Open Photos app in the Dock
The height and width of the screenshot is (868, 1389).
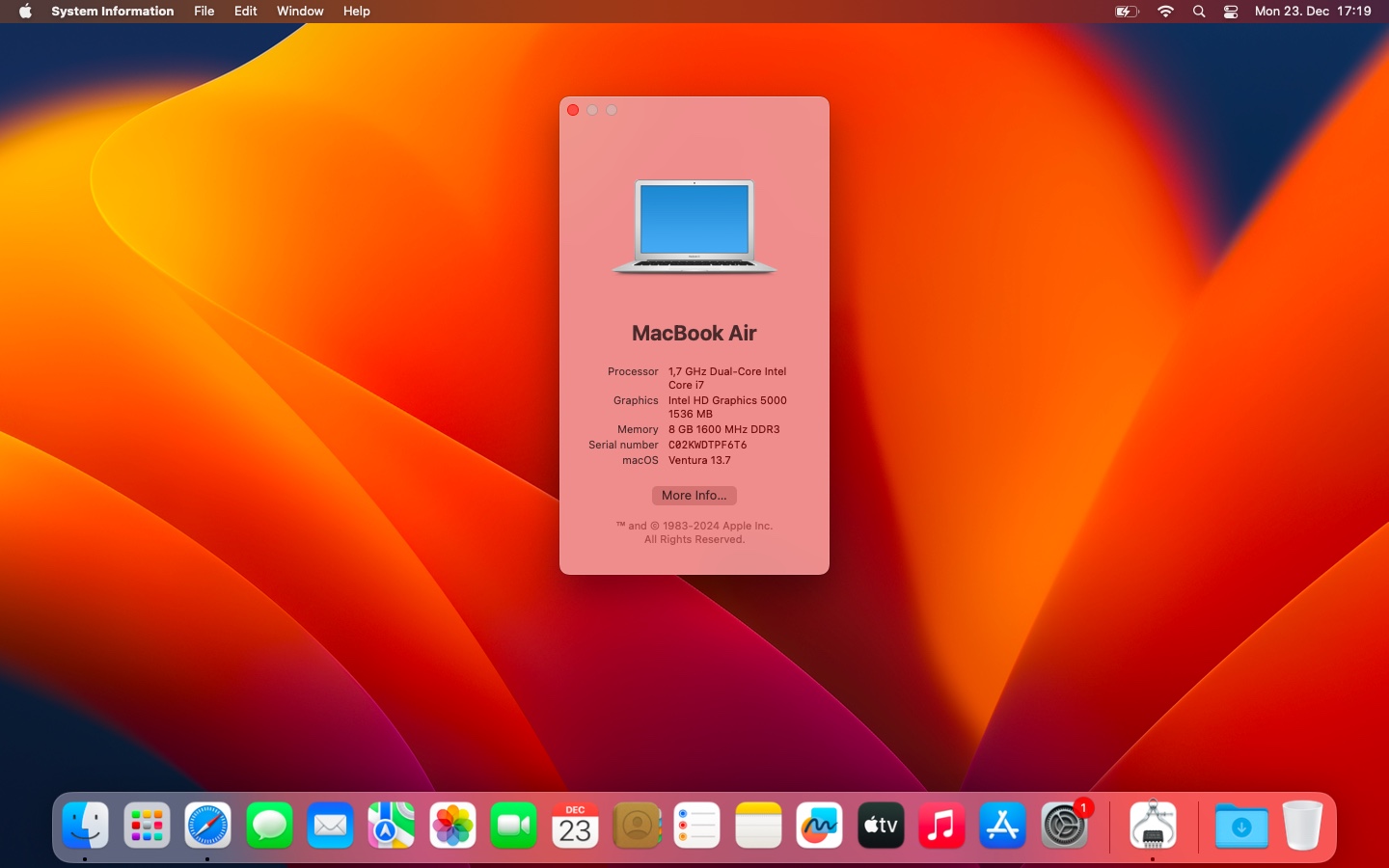click(x=452, y=826)
